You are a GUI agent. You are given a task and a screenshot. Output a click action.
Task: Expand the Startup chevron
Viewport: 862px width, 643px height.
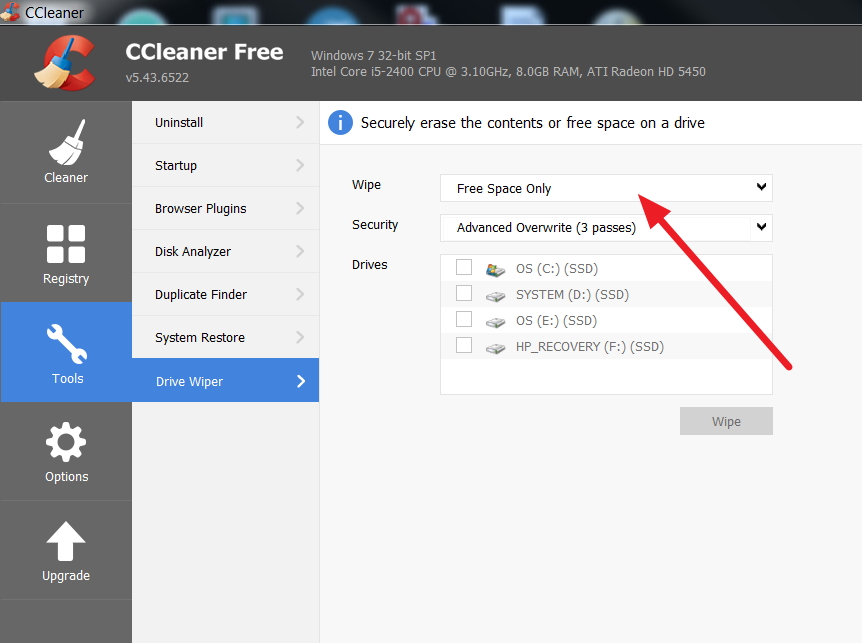click(x=300, y=165)
